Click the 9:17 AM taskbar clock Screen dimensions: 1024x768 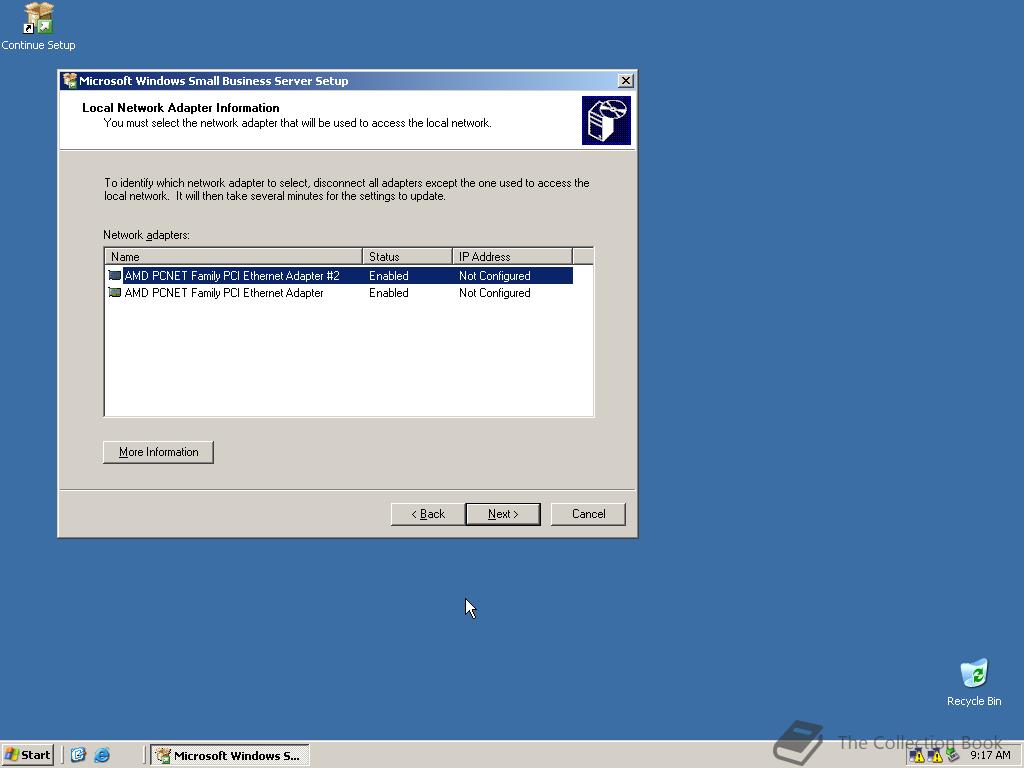point(990,755)
